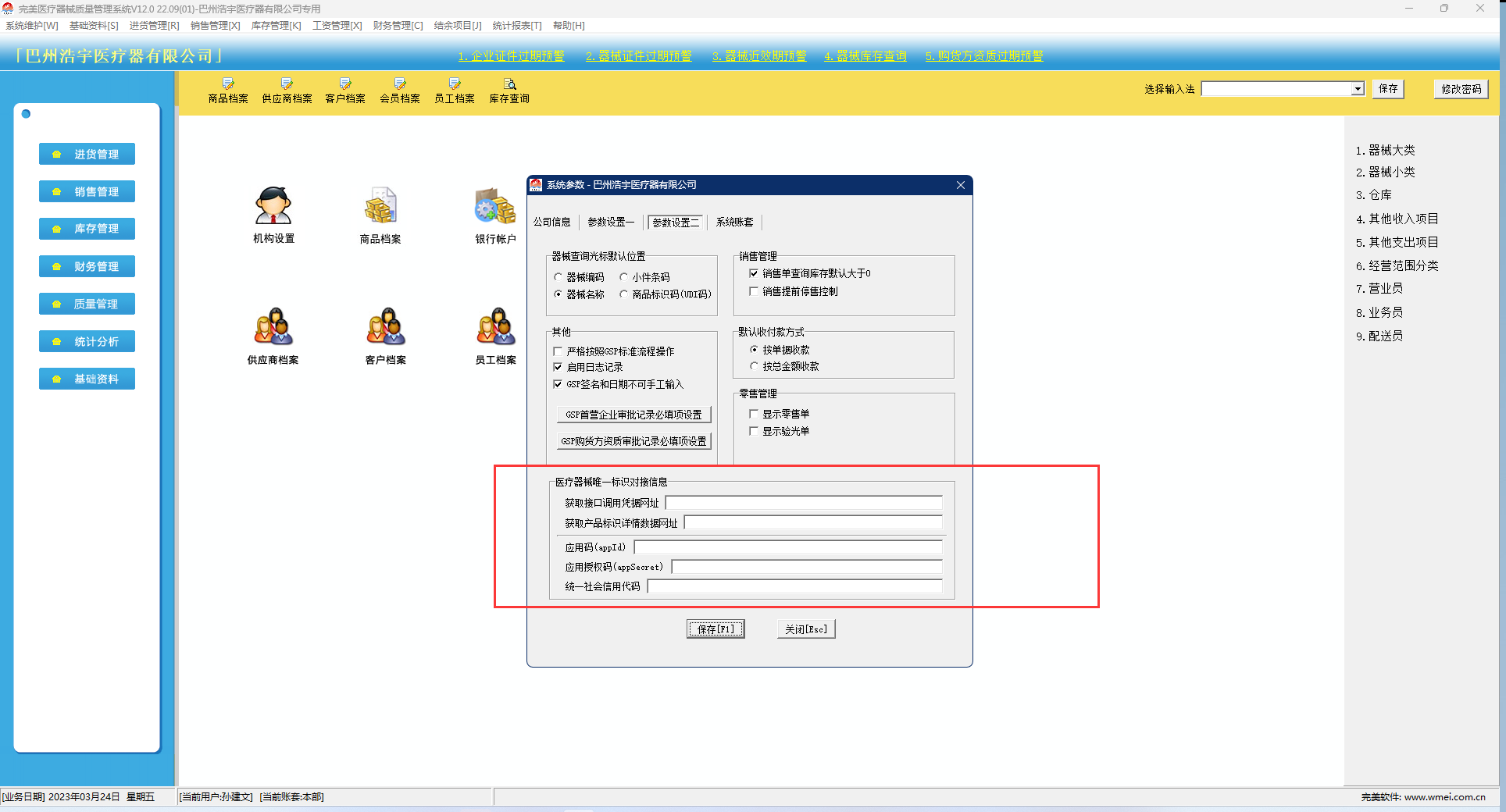Click the 员工档案 toolbar icon
Viewport: 1506px width, 812px height.
[455, 91]
